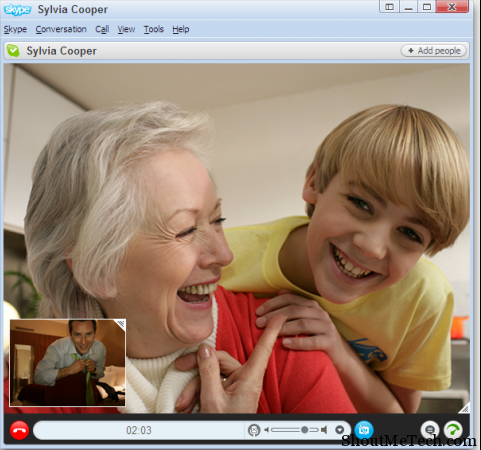Mute the microphone icon in call bar
The height and width of the screenshot is (450, 481).
click(254, 430)
